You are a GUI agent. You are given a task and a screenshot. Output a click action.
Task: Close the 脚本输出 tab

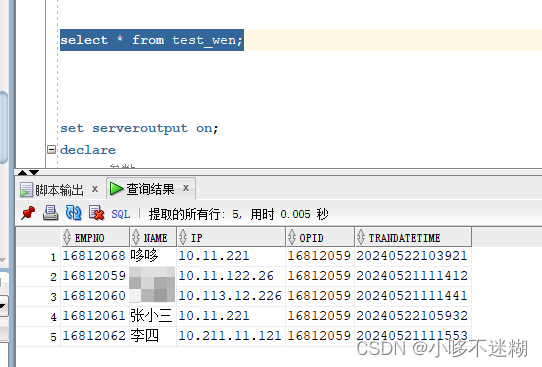(95, 189)
